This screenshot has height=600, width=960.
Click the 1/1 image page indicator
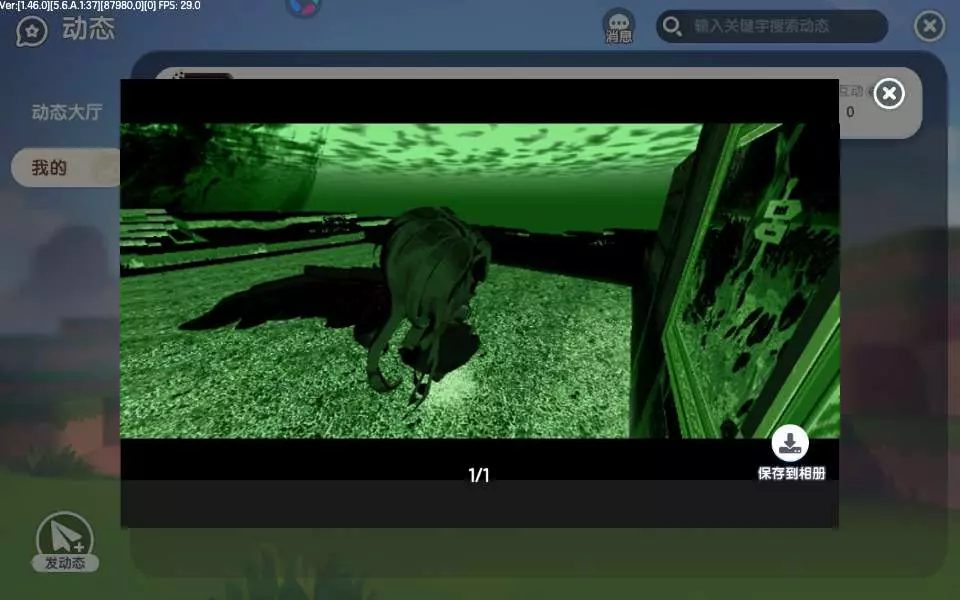[479, 475]
